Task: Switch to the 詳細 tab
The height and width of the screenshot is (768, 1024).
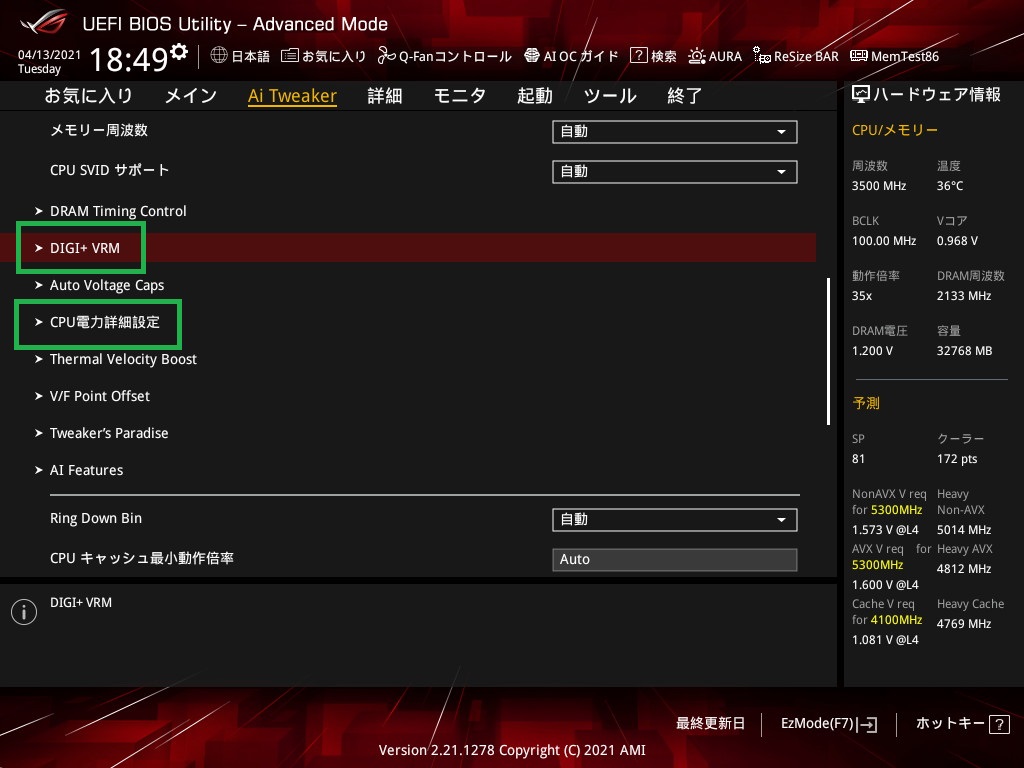Action: 384,96
